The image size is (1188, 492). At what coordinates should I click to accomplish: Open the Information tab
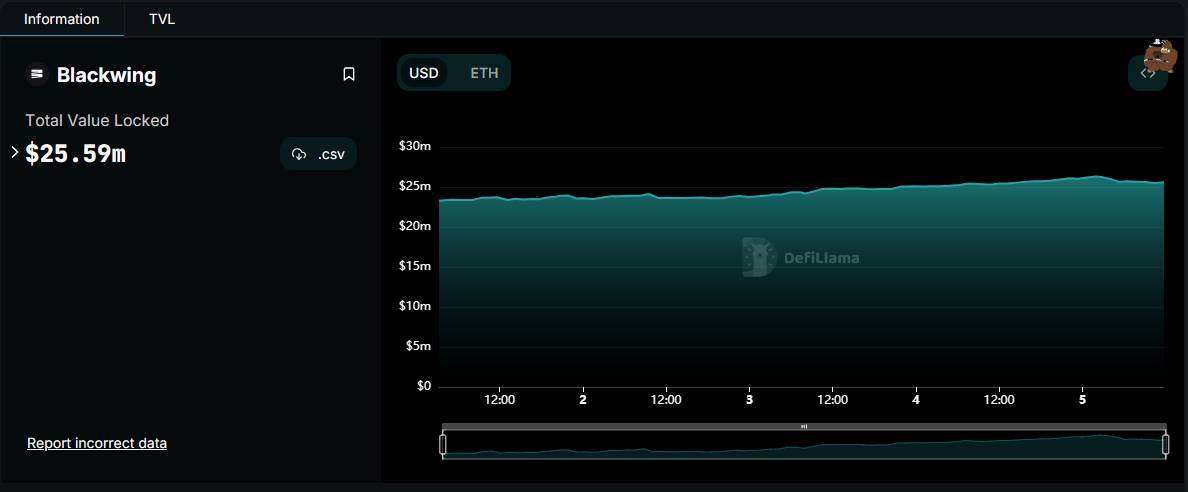pyautogui.click(x=61, y=19)
